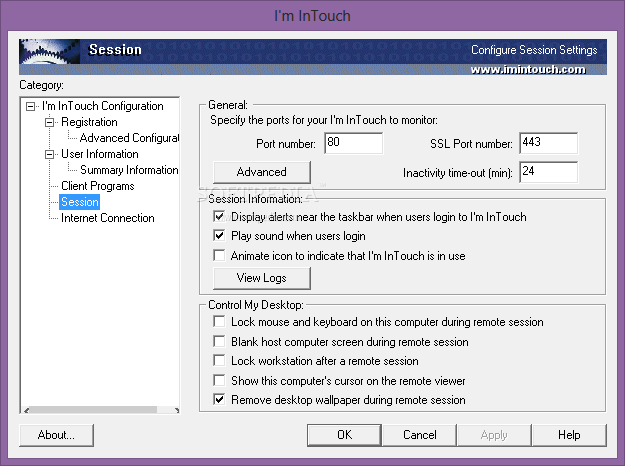The height and width of the screenshot is (466, 625).
Task: Click the "I'm InTouch" window title
Action: coord(312,16)
